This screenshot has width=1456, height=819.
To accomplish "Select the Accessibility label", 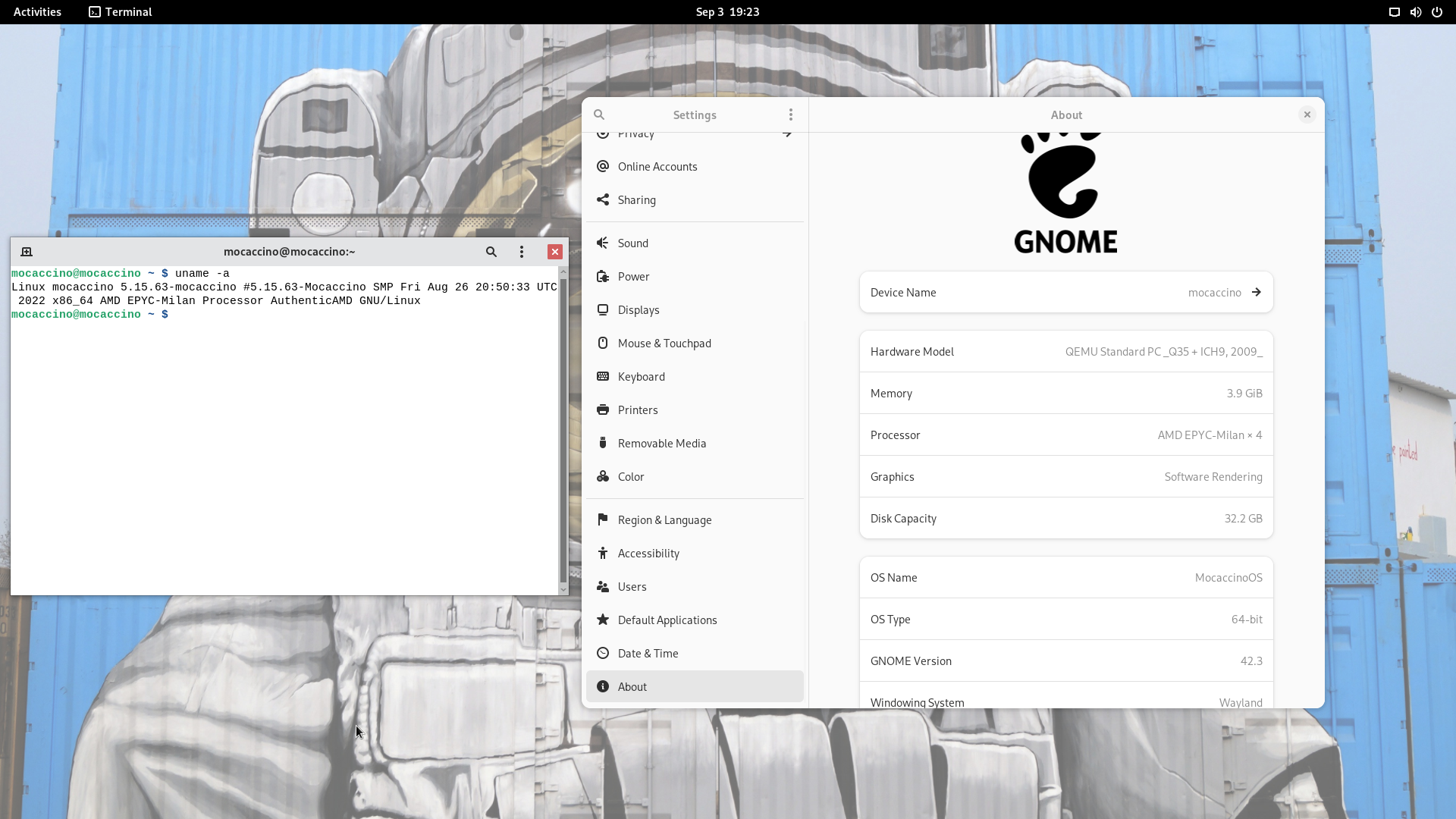I will tap(648, 553).
